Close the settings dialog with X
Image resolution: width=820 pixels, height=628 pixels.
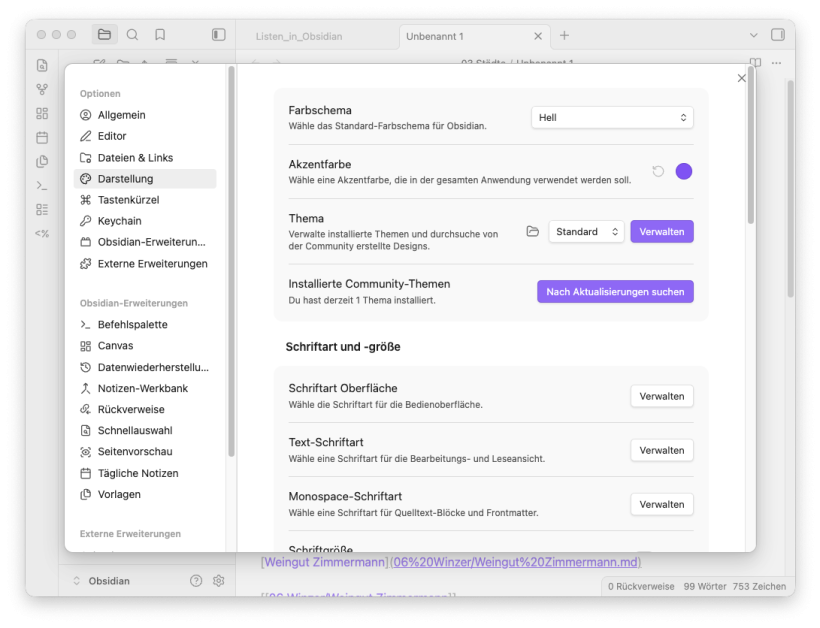741,78
